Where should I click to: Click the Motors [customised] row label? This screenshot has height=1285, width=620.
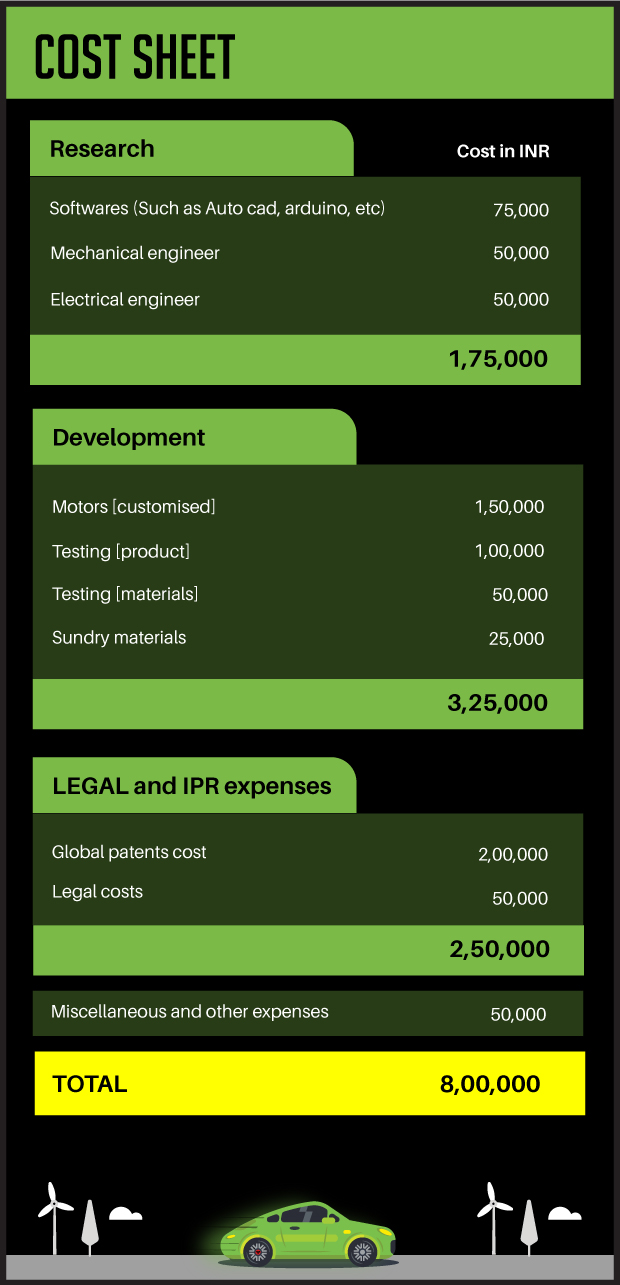[x=134, y=507]
